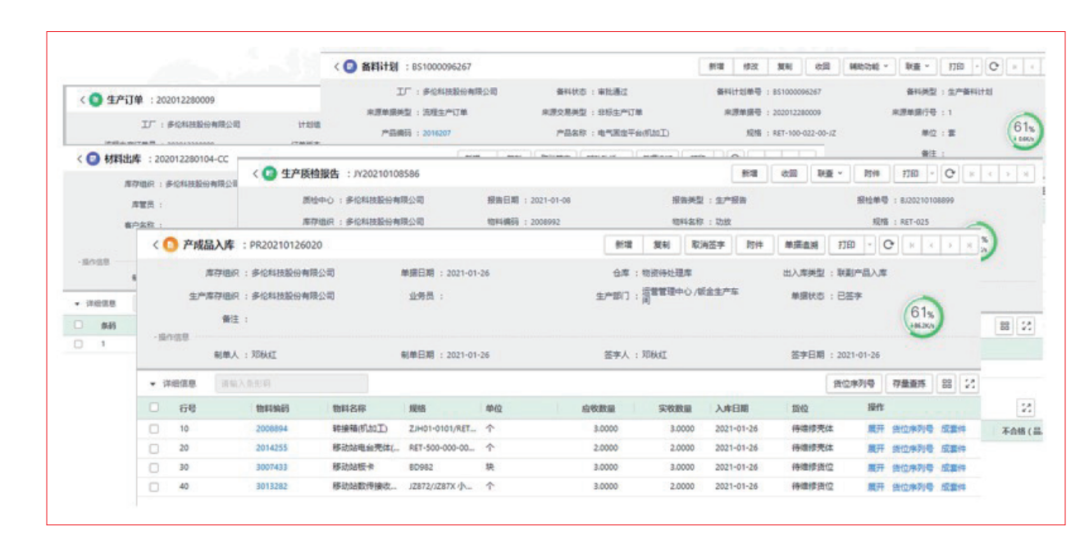
Task: Click back arrow of 产成品入库 window
Action: [155, 245]
